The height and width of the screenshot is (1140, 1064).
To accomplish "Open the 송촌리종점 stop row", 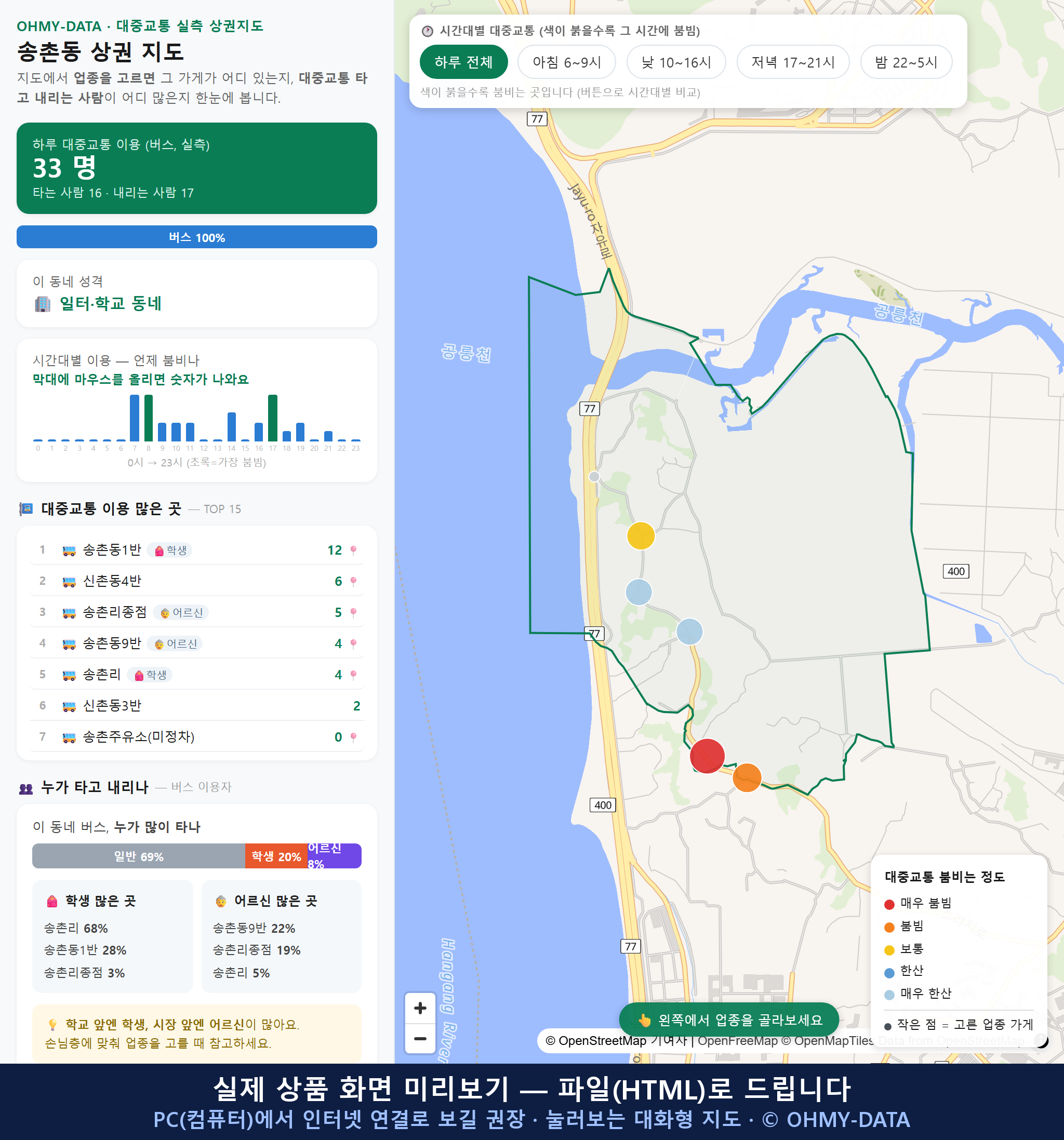I will click(x=197, y=612).
